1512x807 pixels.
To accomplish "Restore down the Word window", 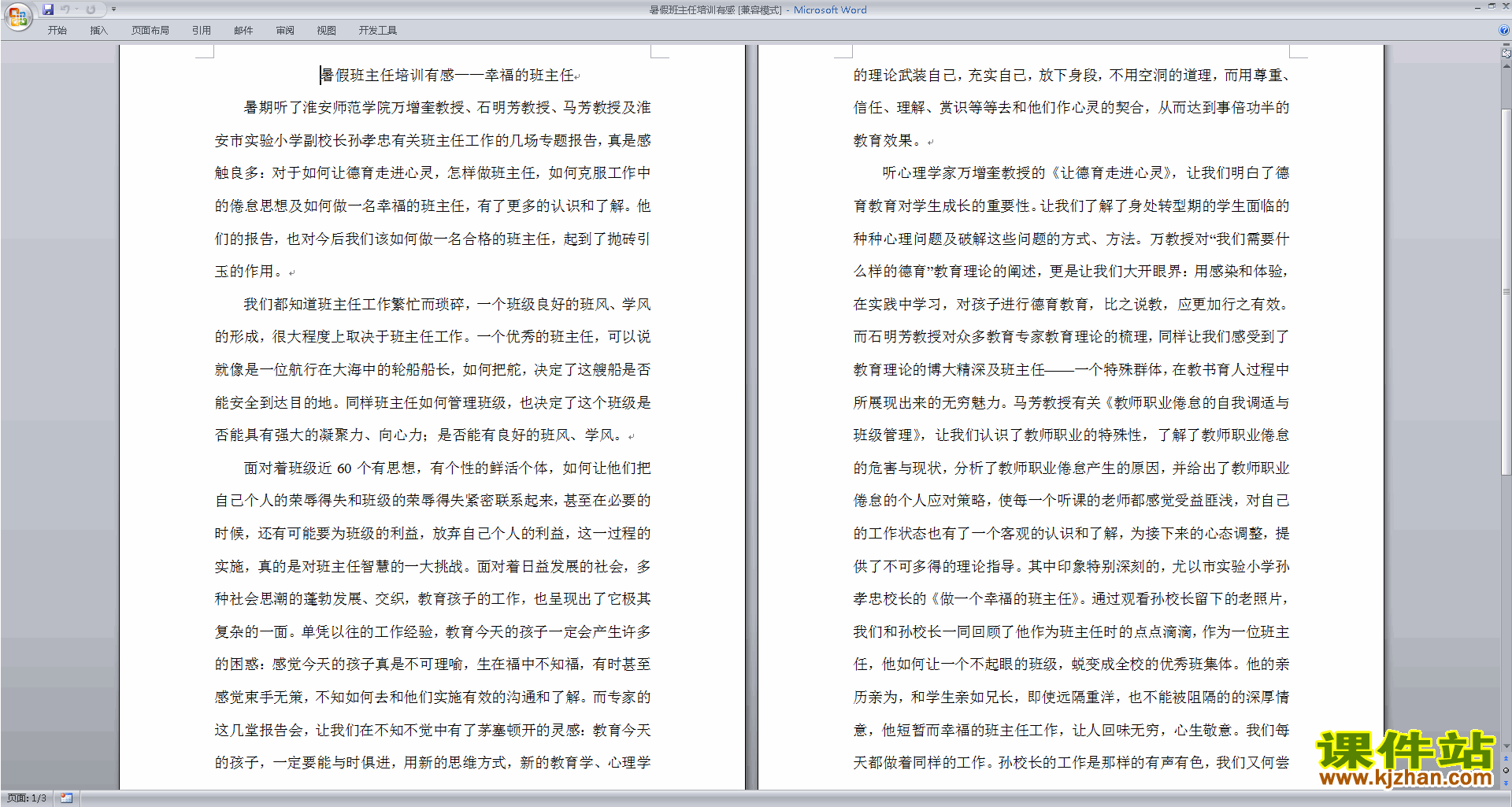I will pos(1492,6).
